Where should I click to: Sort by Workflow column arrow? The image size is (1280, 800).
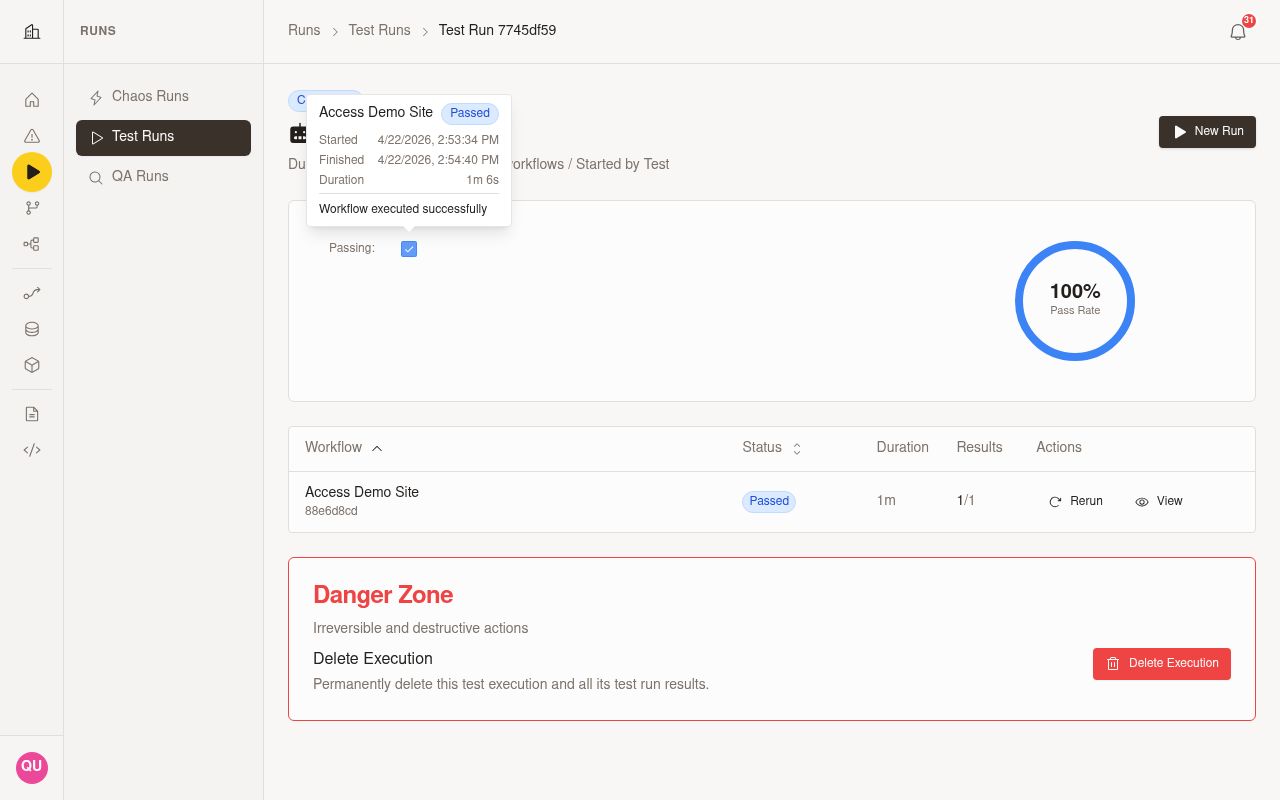point(377,448)
